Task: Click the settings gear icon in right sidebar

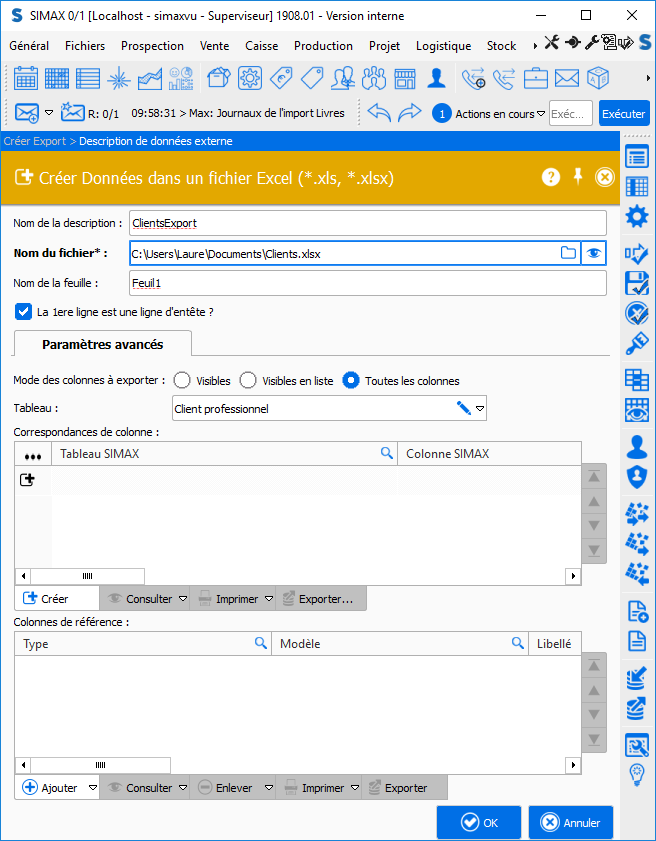Action: click(x=636, y=216)
